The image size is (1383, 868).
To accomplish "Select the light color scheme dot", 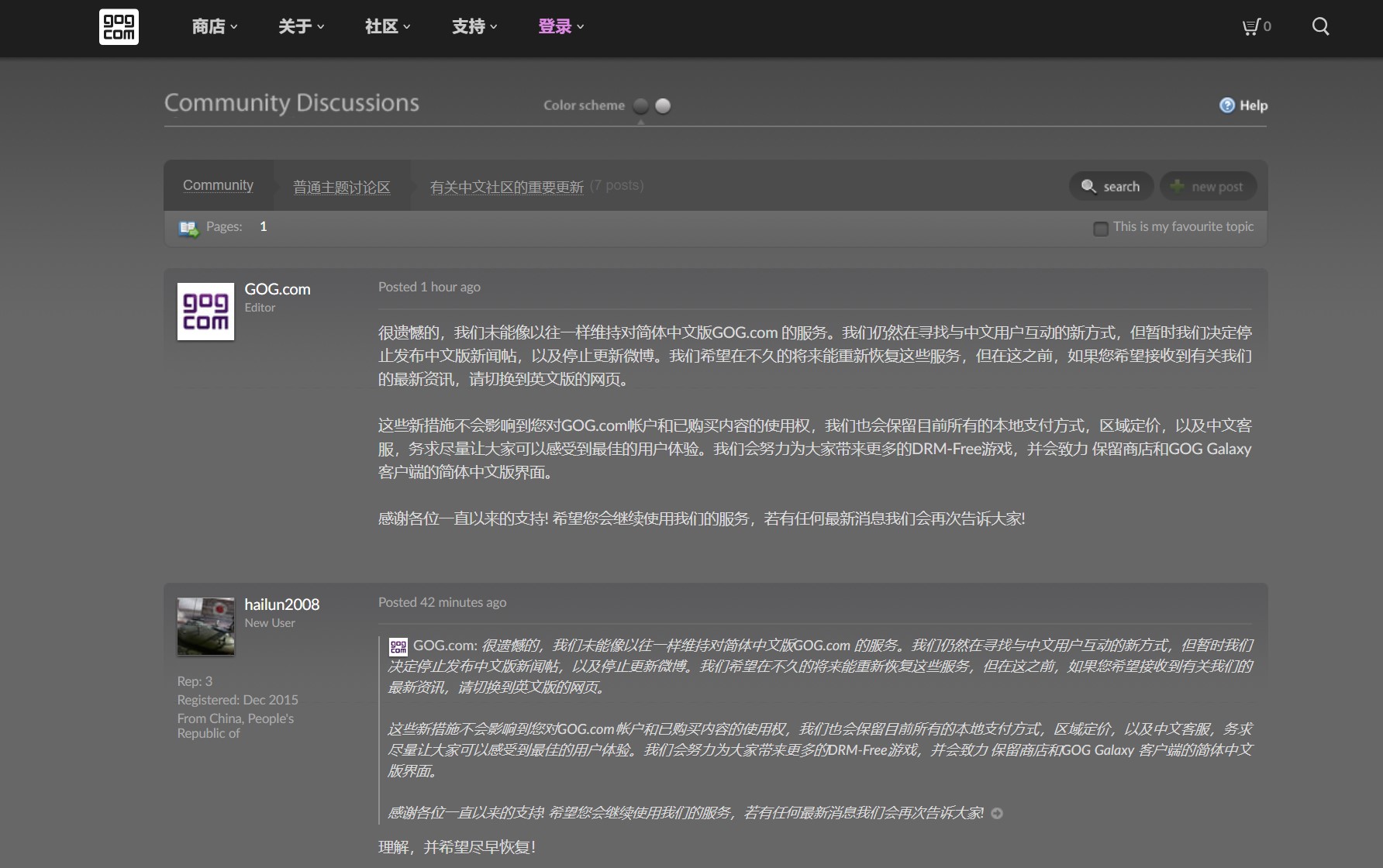I will tap(663, 105).
